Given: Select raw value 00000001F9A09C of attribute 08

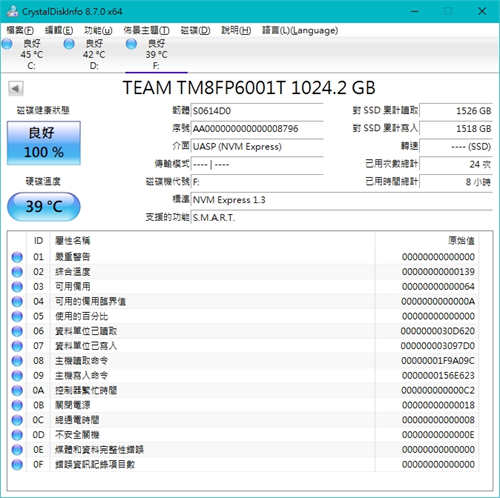Looking at the screenshot, I should coord(438,361).
